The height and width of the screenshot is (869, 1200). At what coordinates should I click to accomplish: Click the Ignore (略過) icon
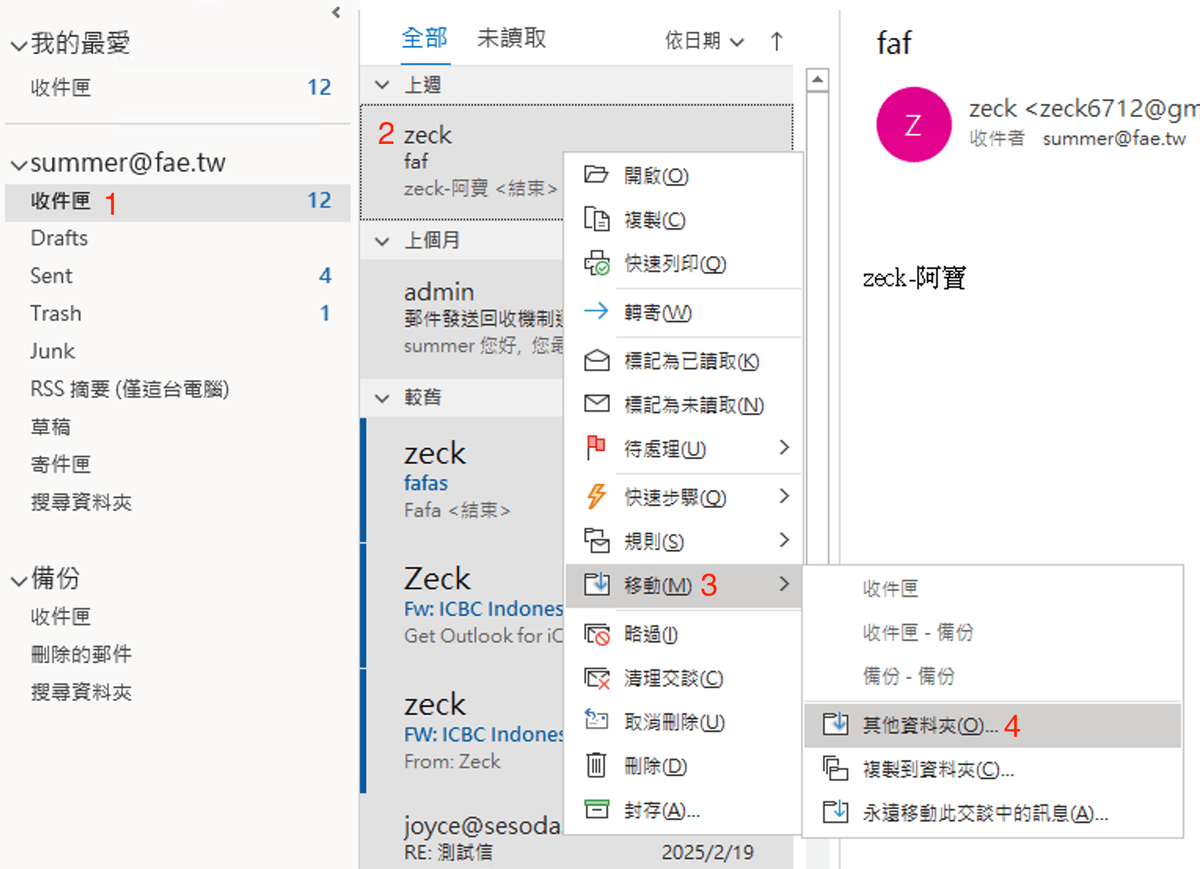point(596,634)
